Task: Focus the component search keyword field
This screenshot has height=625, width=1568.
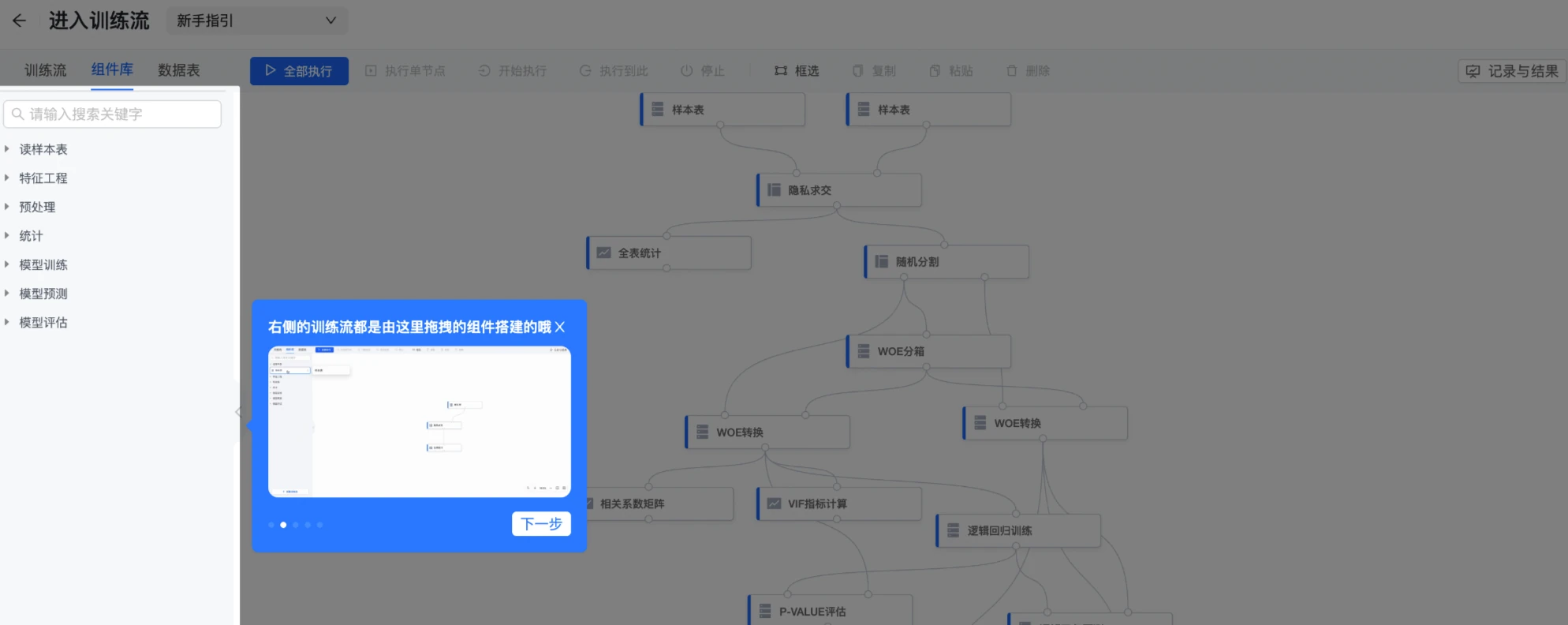Action: tap(112, 114)
